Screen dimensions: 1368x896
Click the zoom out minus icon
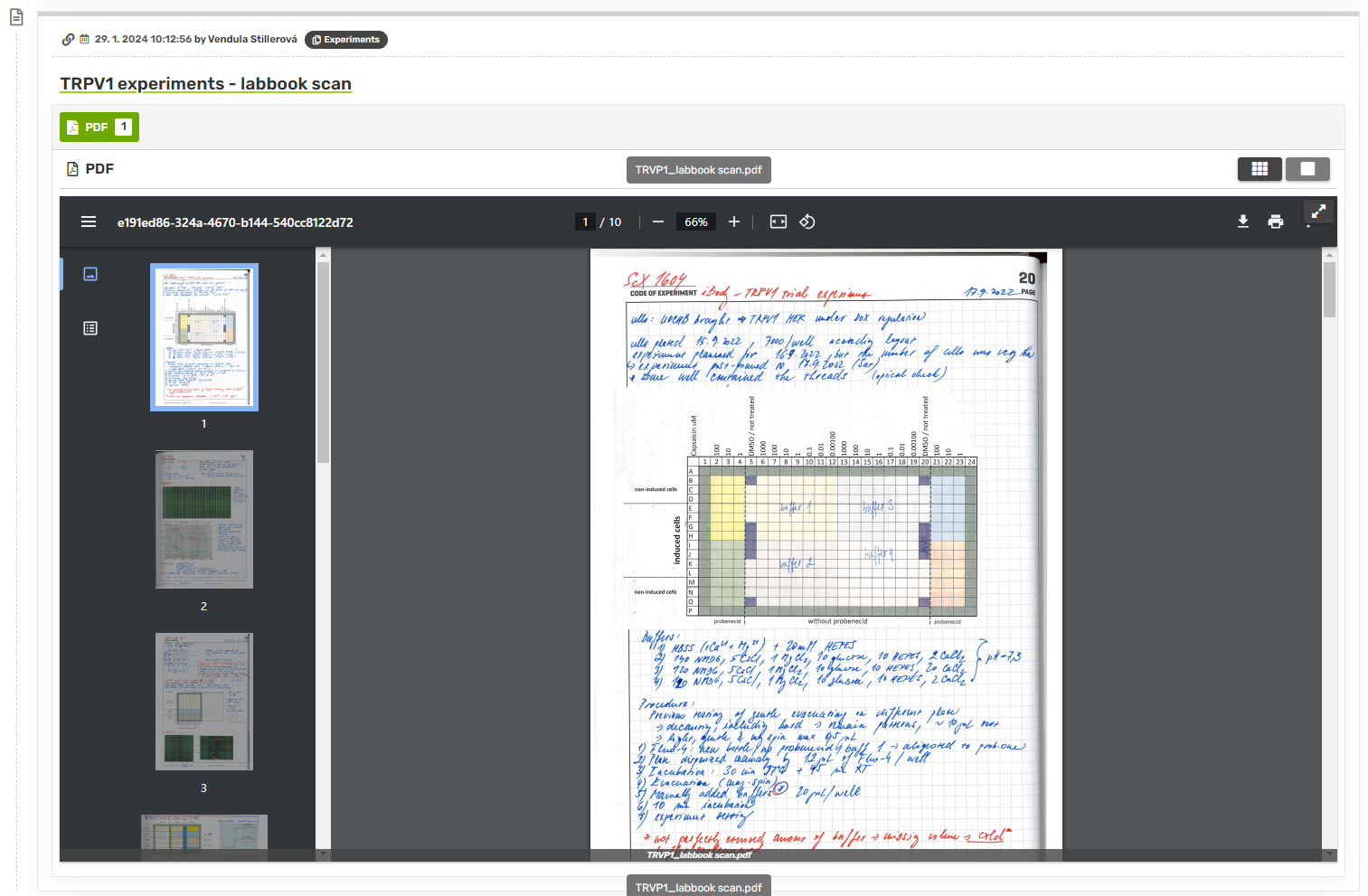tap(658, 222)
